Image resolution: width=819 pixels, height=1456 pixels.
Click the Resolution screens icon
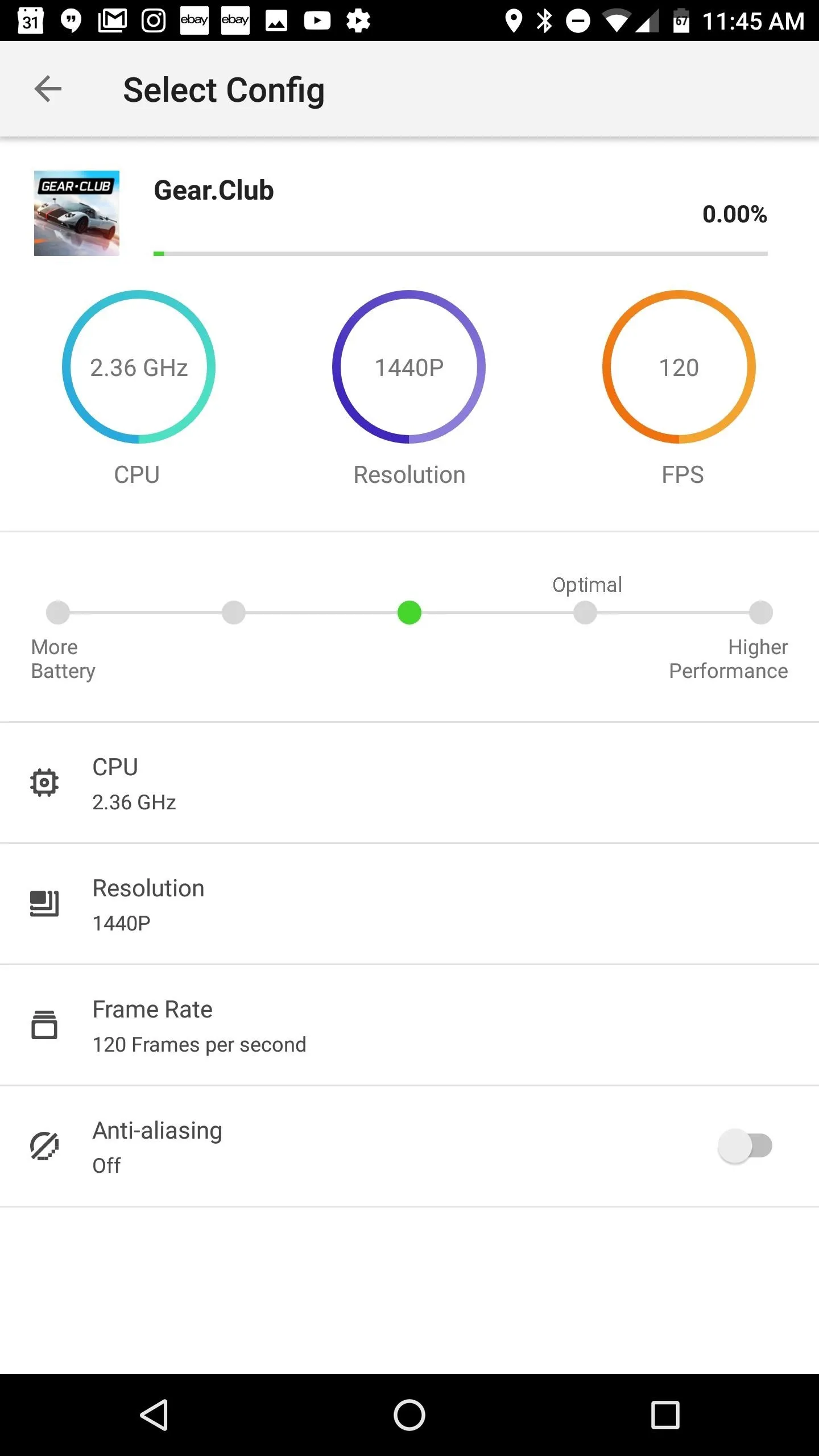pos(44,904)
